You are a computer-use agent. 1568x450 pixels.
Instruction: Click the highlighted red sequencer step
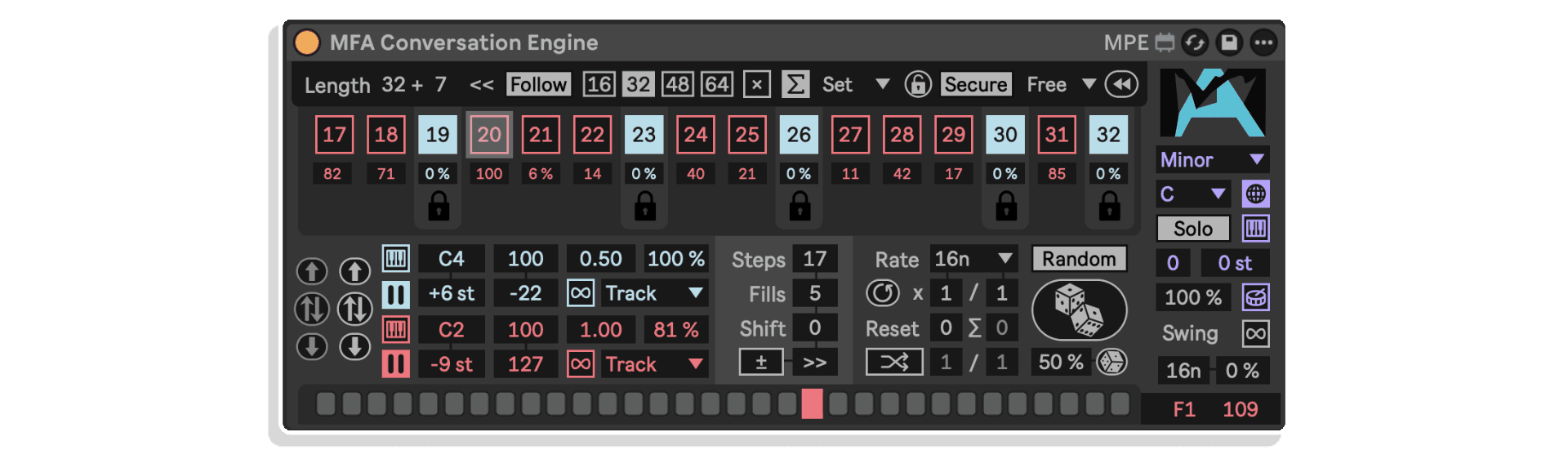click(812, 403)
